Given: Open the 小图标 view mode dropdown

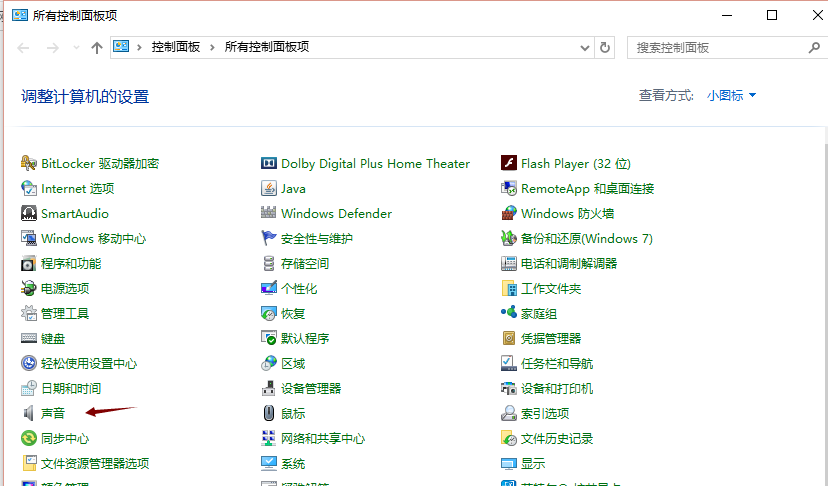Looking at the screenshot, I should (731, 96).
